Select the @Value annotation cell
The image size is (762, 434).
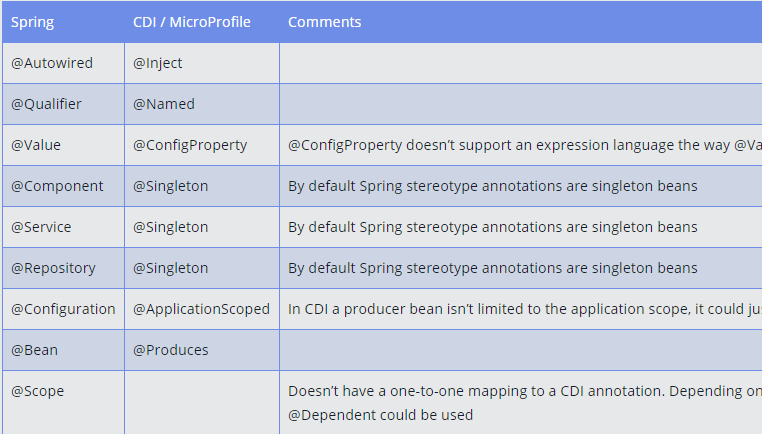[64, 145]
